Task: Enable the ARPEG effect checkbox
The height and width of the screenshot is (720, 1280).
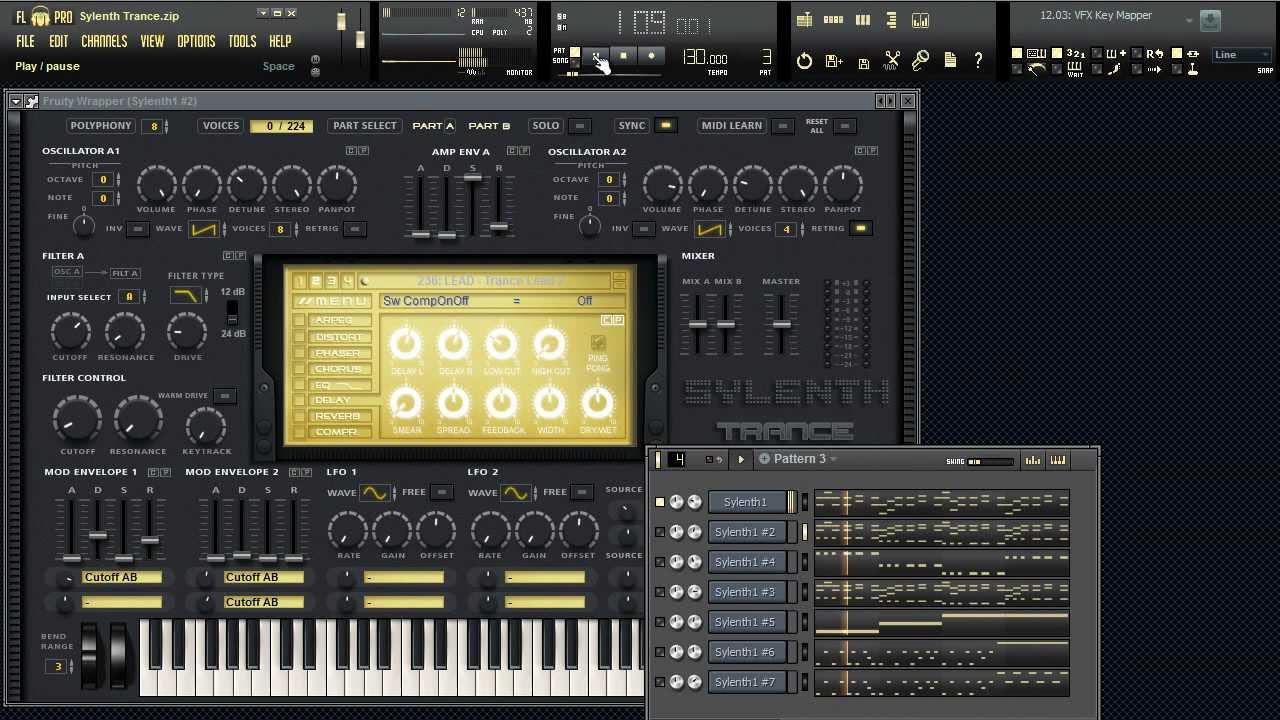Action: [300, 321]
